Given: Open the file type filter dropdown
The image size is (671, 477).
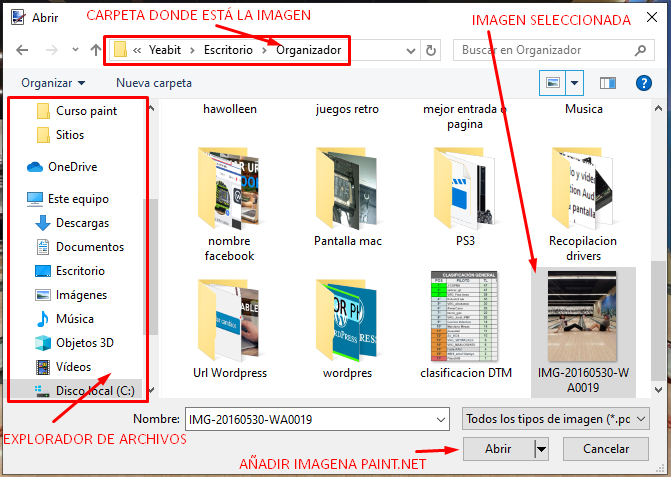Looking at the screenshot, I should [557, 419].
